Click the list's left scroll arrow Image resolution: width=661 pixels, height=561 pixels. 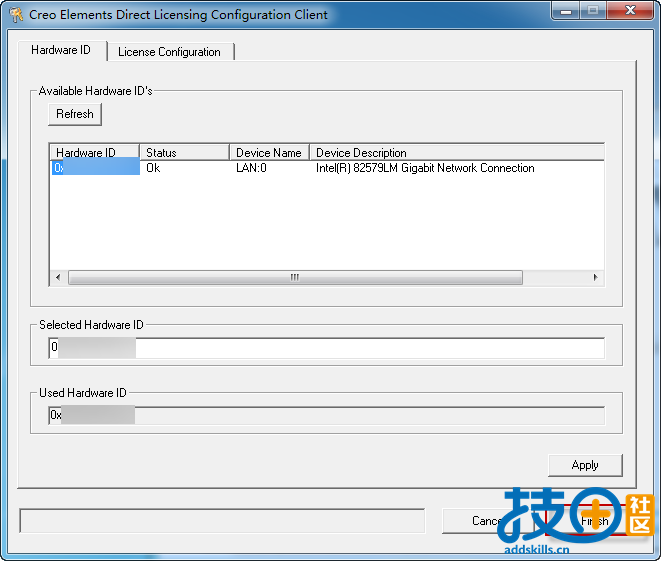pyautogui.click(x=58, y=277)
